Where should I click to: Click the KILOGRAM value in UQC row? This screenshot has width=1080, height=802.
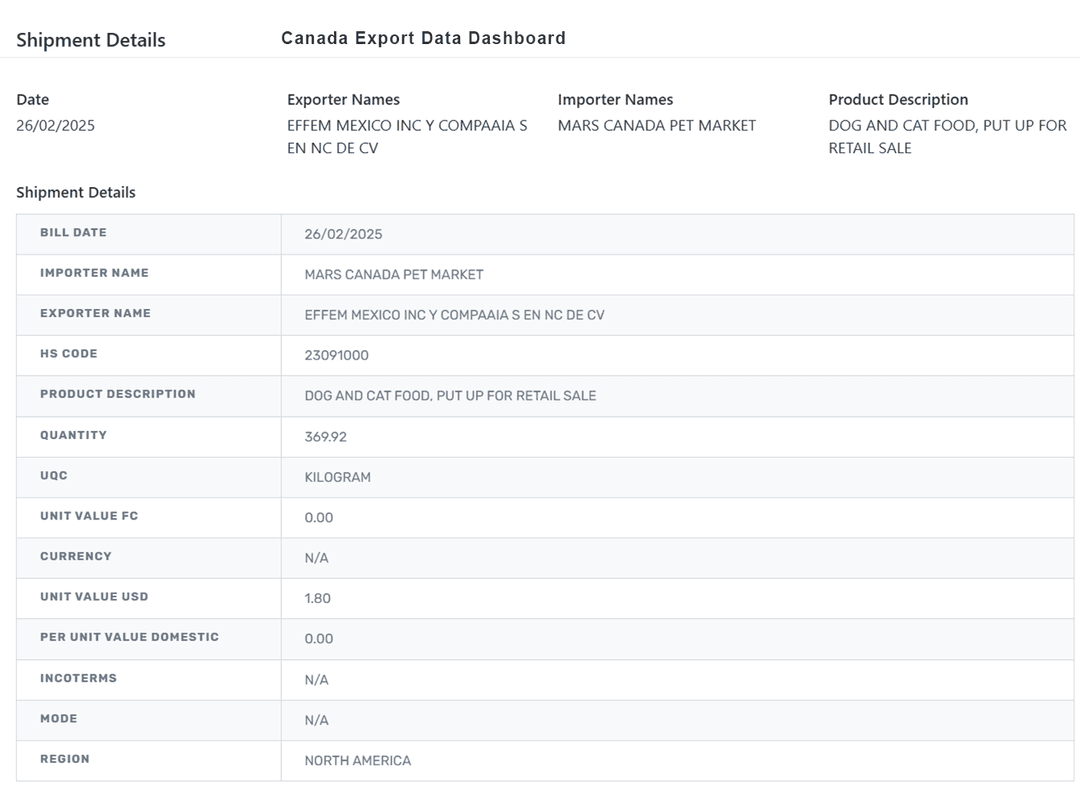point(338,478)
